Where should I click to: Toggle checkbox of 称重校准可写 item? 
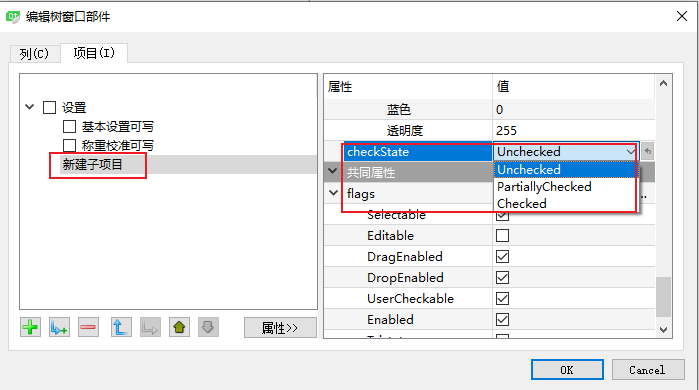coord(69,145)
